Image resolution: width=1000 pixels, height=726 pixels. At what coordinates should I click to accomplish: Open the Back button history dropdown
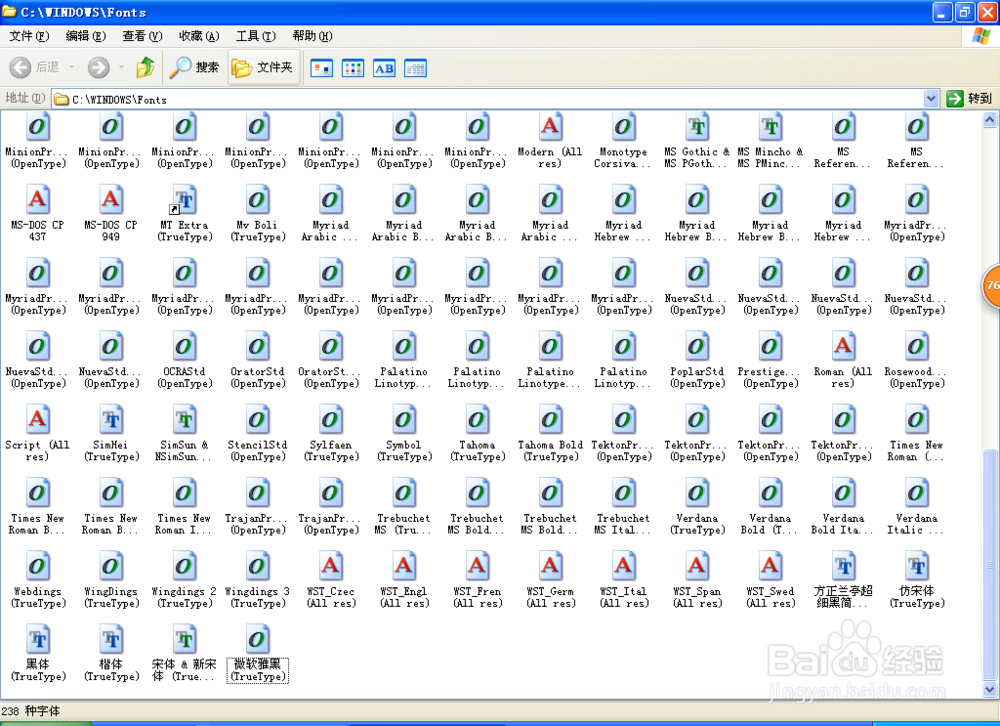coord(71,66)
